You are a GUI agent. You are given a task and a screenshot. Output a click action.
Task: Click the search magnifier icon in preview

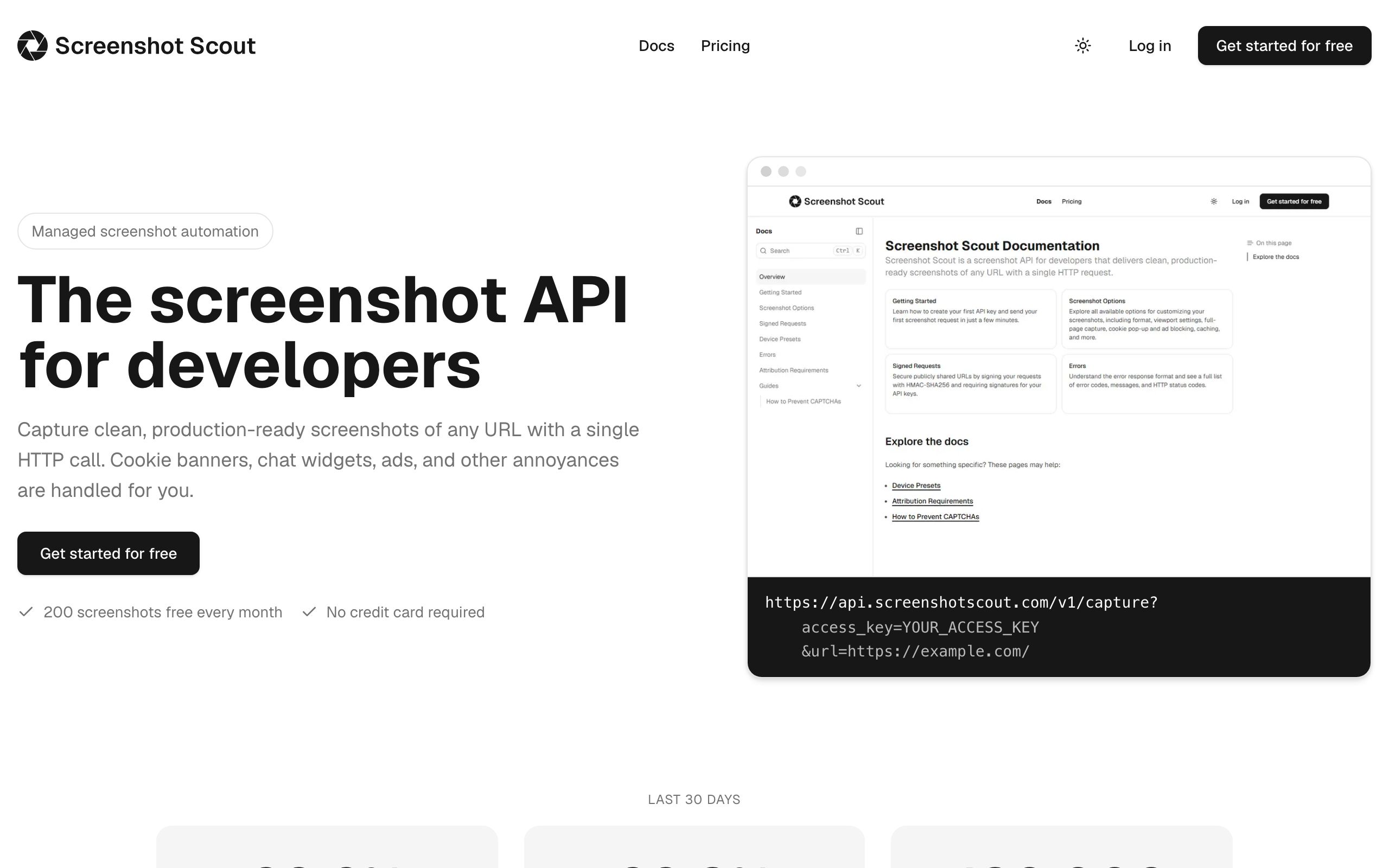763,251
